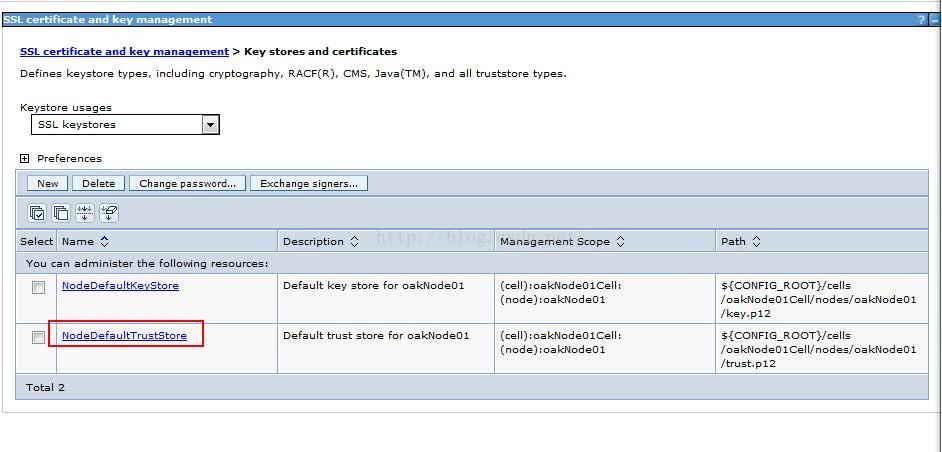Sort by Description using its arrows
Screen dimensions: 942x452
click(353, 241)
